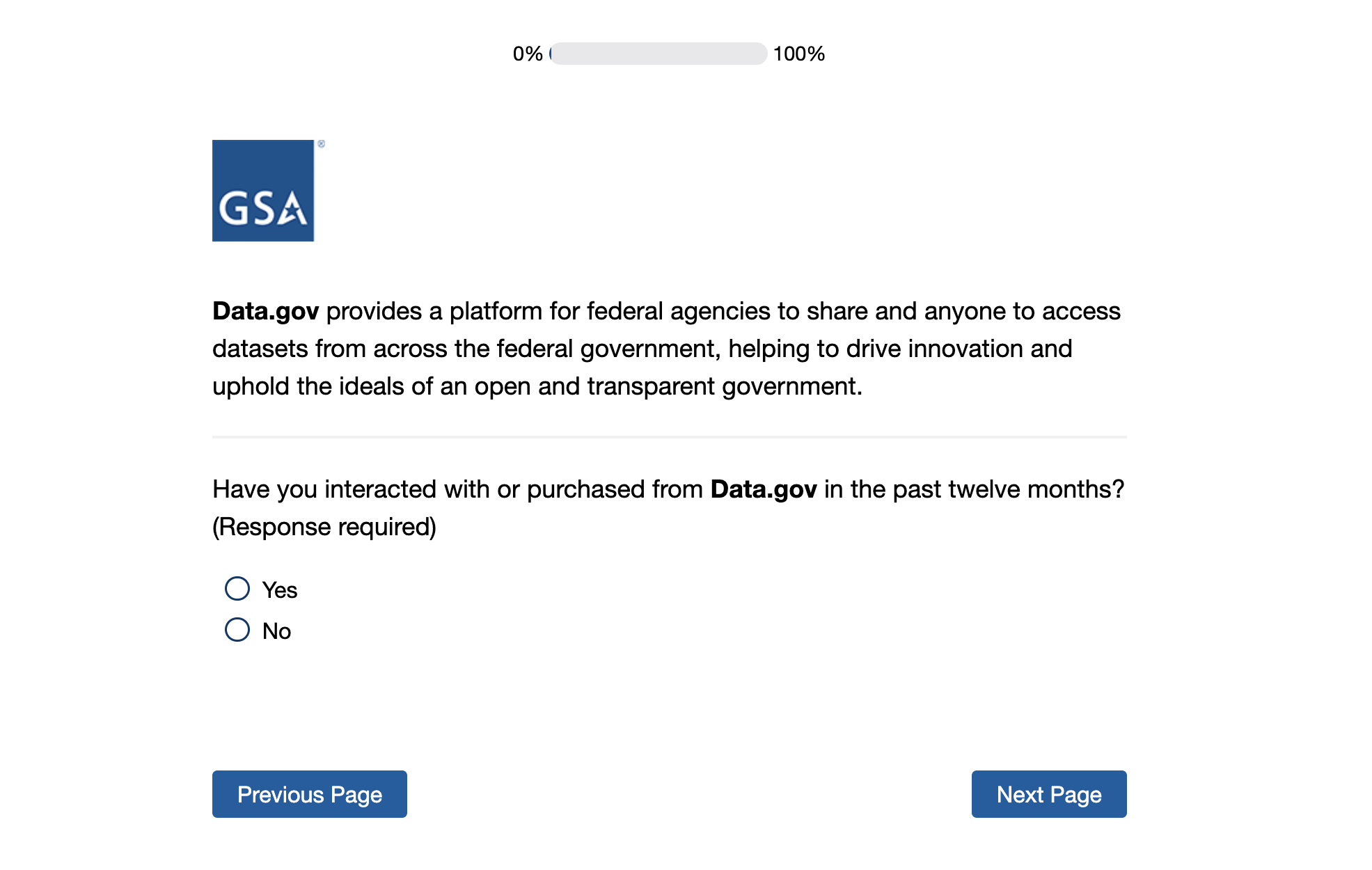Click the GSA logo image
Viewport: 1372px width, 870px height.
click(x=263, y=191)
